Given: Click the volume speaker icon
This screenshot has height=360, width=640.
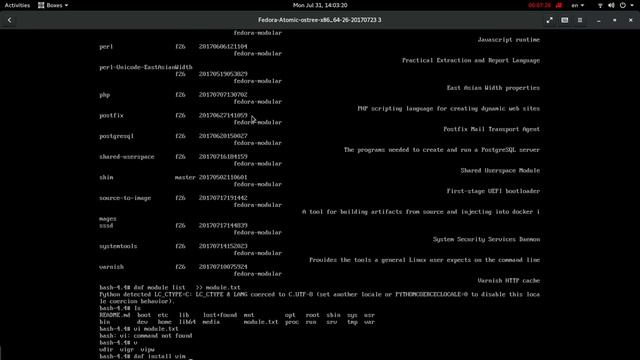Looking at the screenshot, I should tap(611, 5).
